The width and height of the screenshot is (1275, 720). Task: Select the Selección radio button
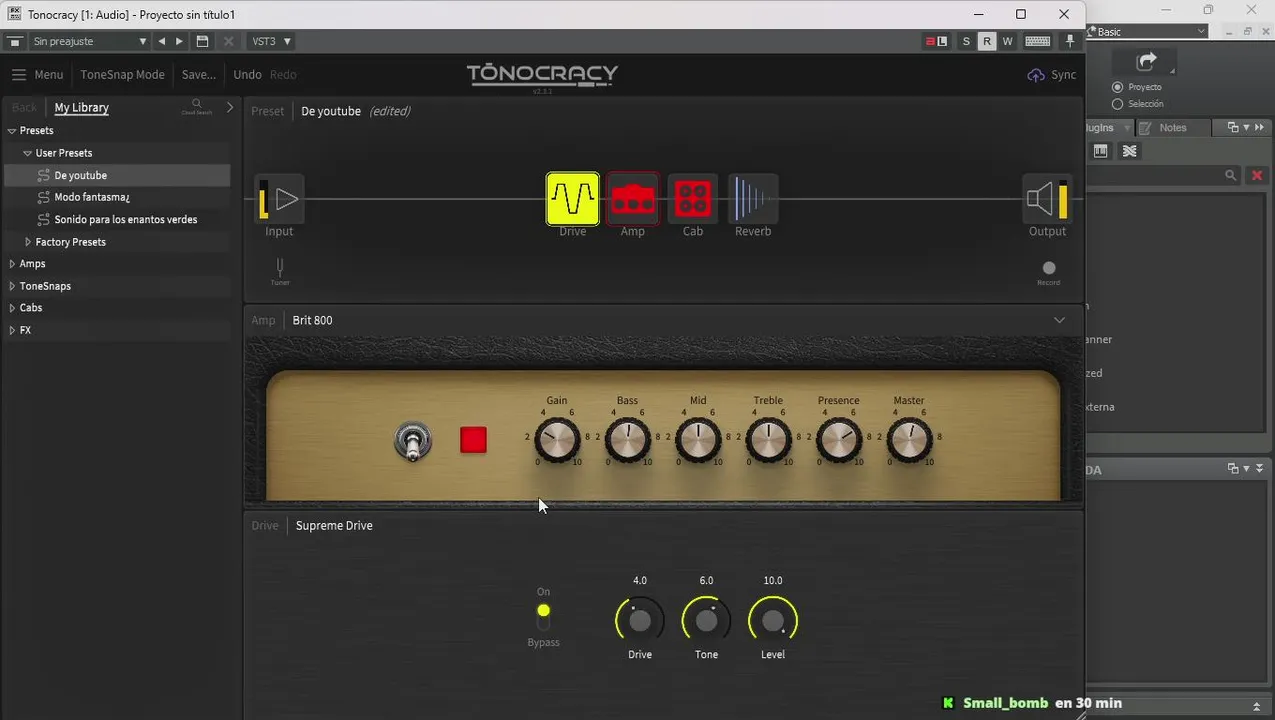(1117, 104)
